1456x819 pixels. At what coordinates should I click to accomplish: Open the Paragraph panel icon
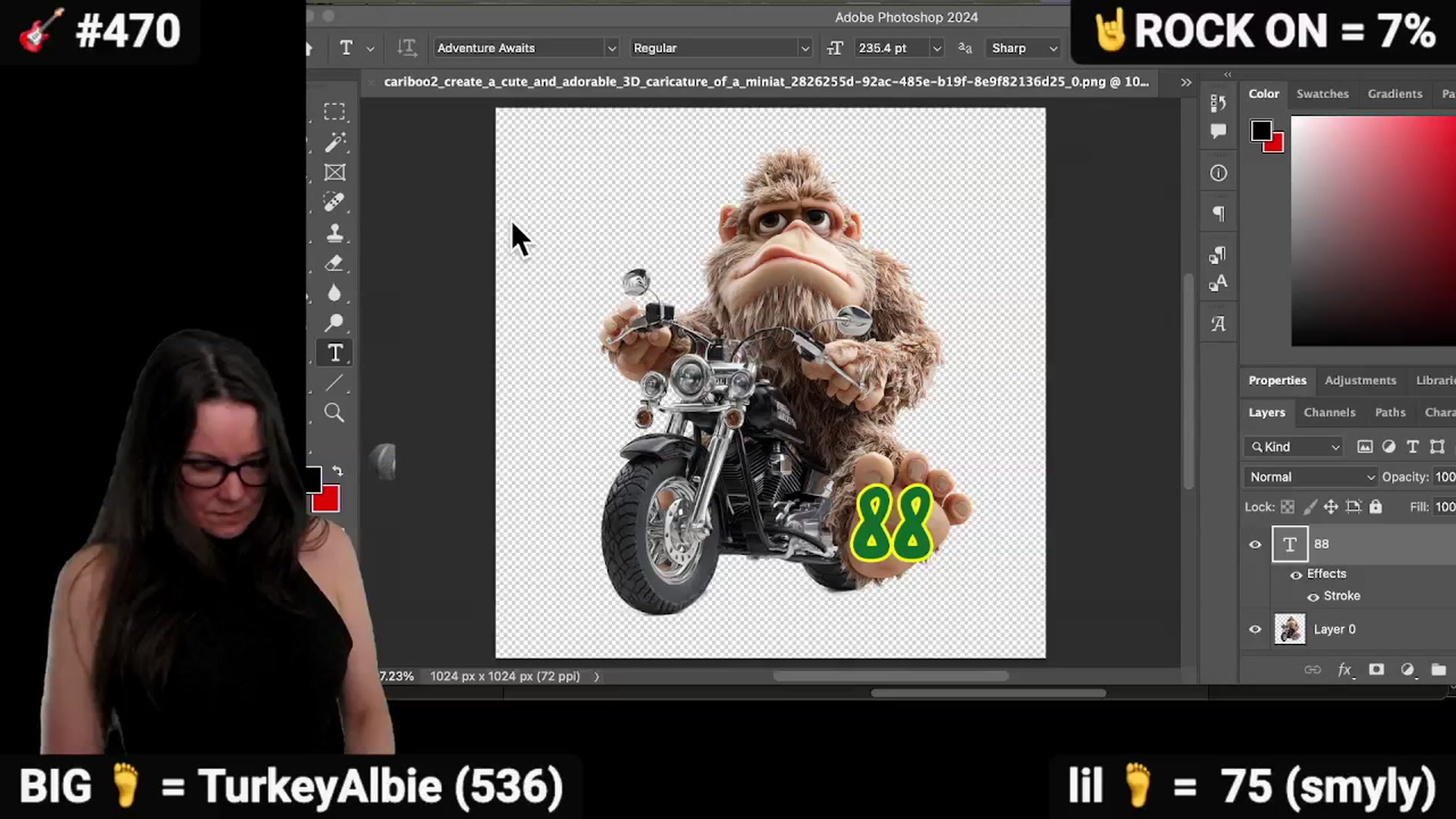click(1219, 214)
